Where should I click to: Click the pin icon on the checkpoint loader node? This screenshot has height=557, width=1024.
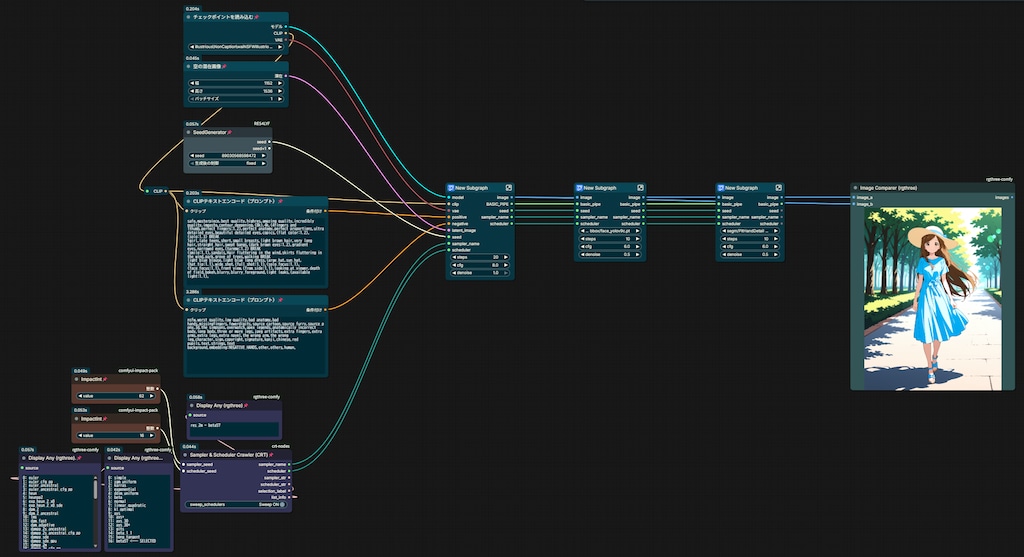pyautogui.click(x=256, y=17)
